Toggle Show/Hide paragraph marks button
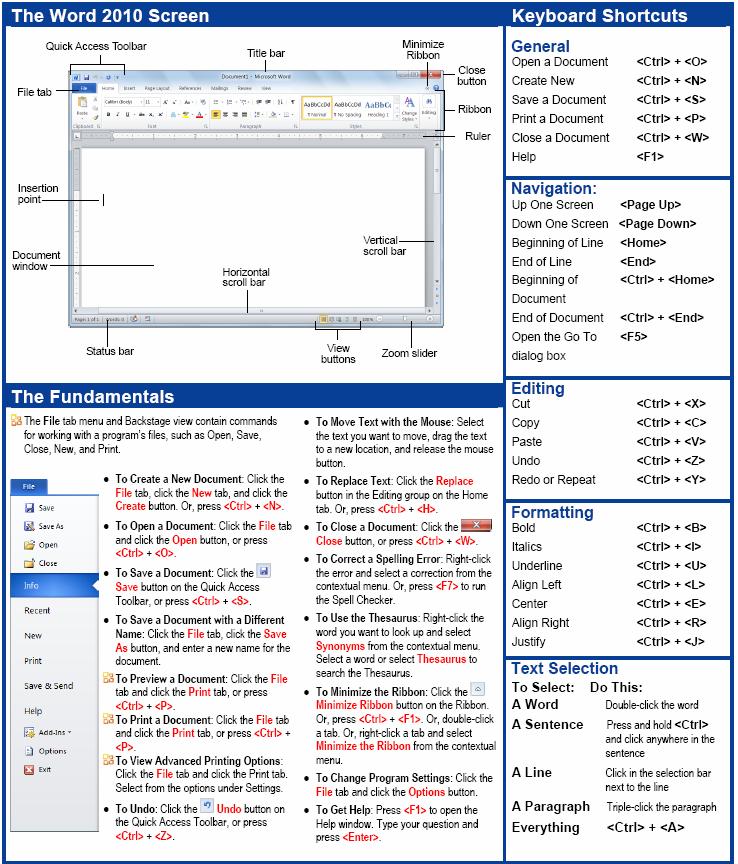The image size is (738, 864). click(x=293, y=102)
